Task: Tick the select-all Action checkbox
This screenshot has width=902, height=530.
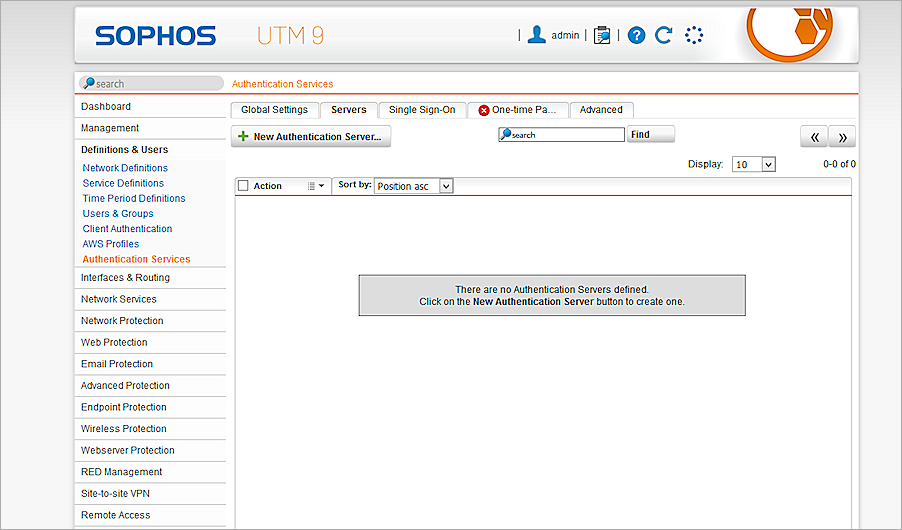Action: click(x=243, y=185)
